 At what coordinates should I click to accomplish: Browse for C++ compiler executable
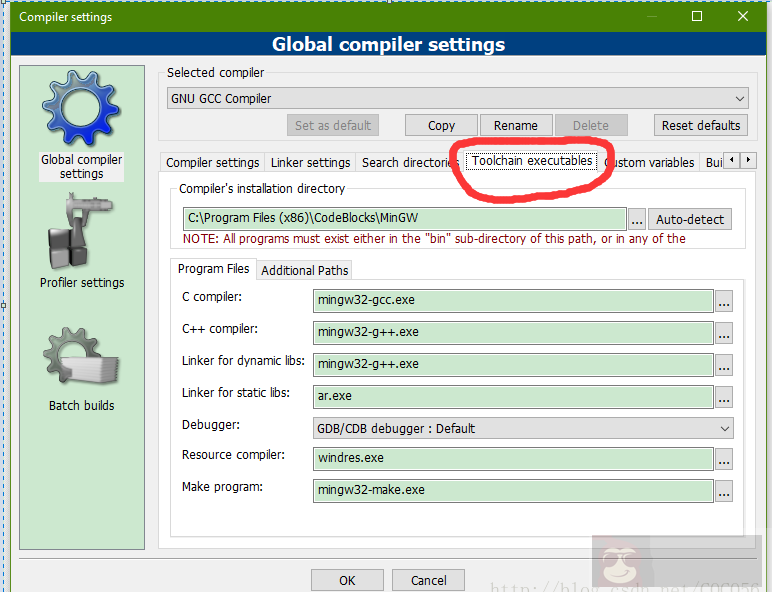click(x=724, y=333)
